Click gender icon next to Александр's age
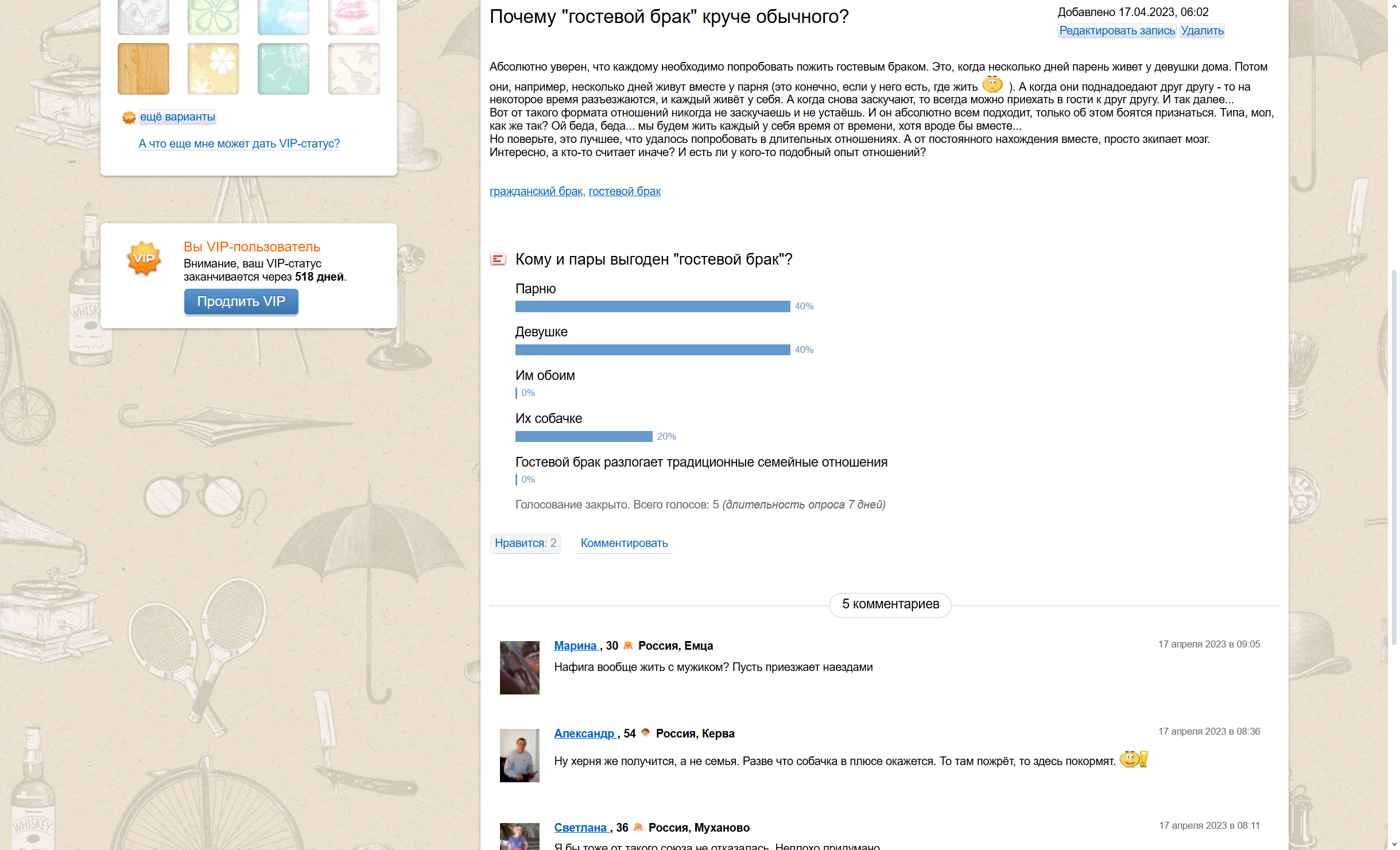 (645, 733)
